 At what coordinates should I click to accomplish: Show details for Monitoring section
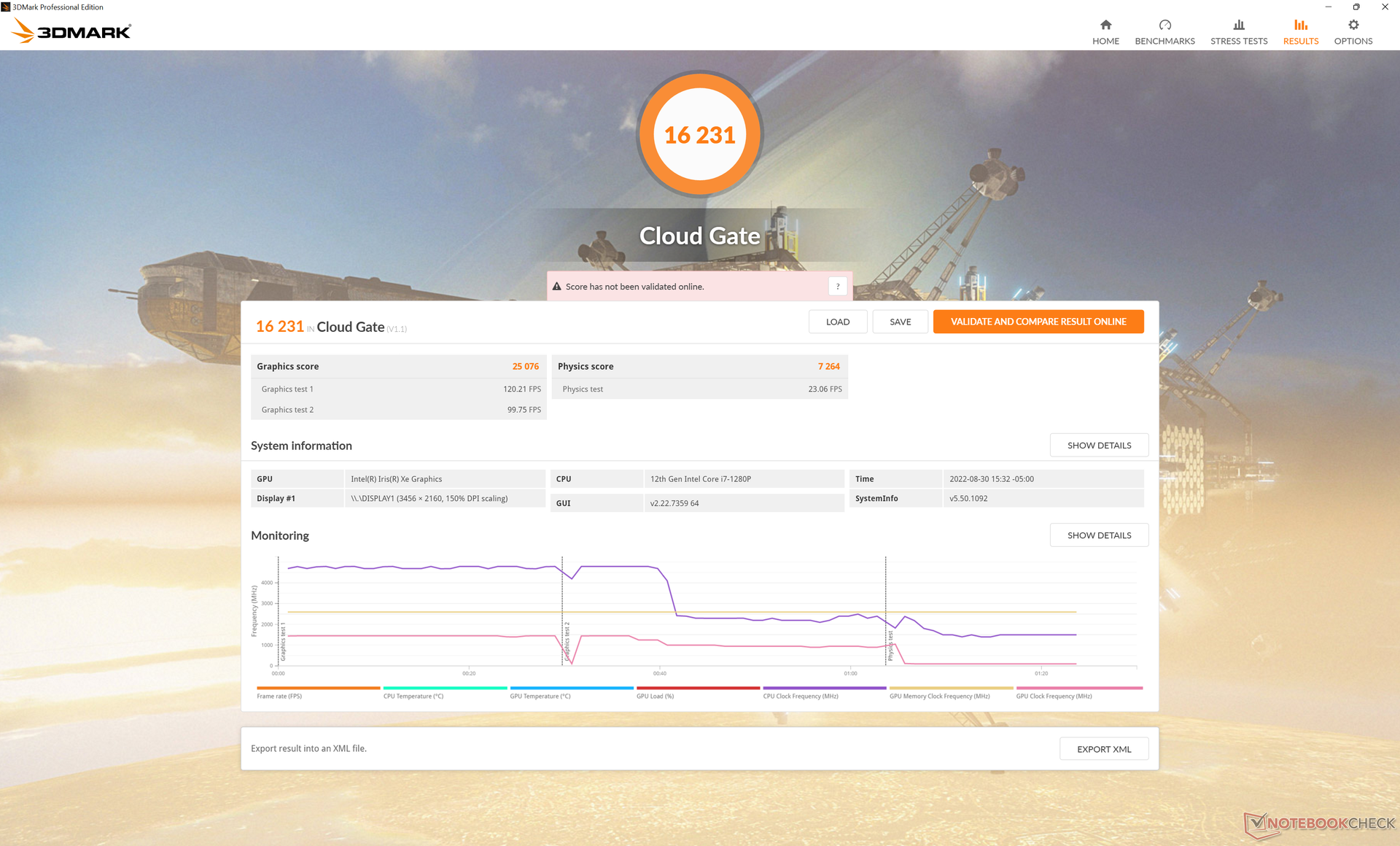(x=1098, y=535)
